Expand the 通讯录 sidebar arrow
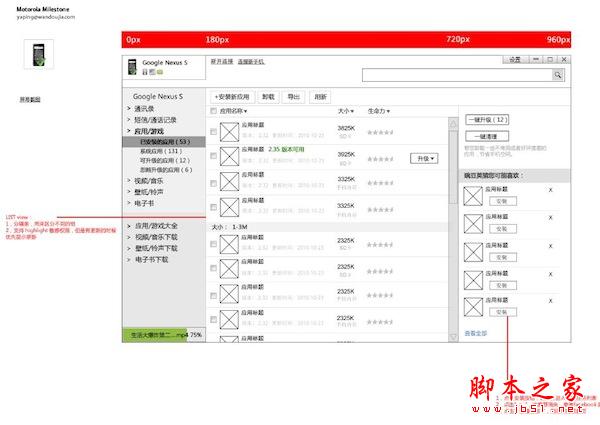 click(x=129, y=109)
